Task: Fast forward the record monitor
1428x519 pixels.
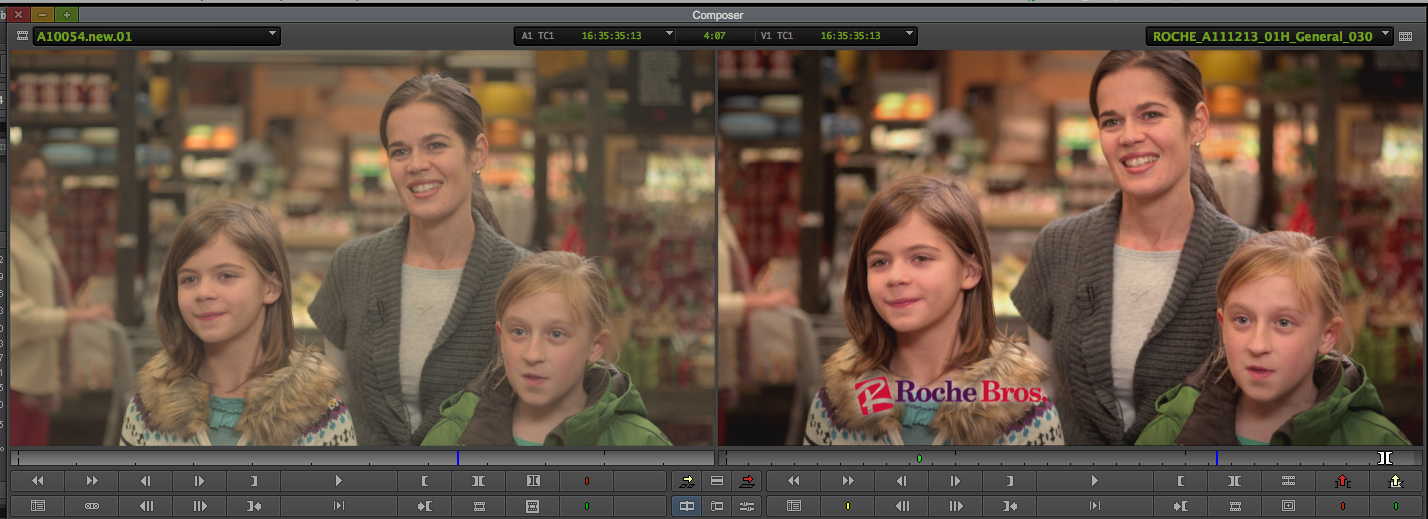Action: click(847, 481)
